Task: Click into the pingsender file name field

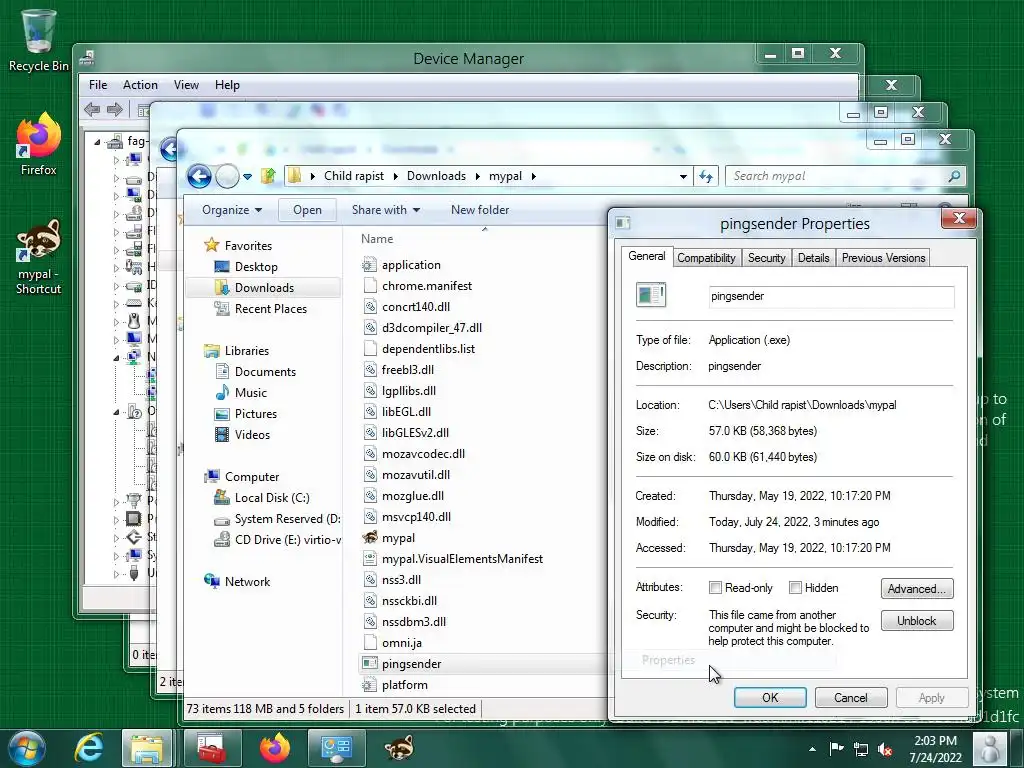Action: pos(831,296)
